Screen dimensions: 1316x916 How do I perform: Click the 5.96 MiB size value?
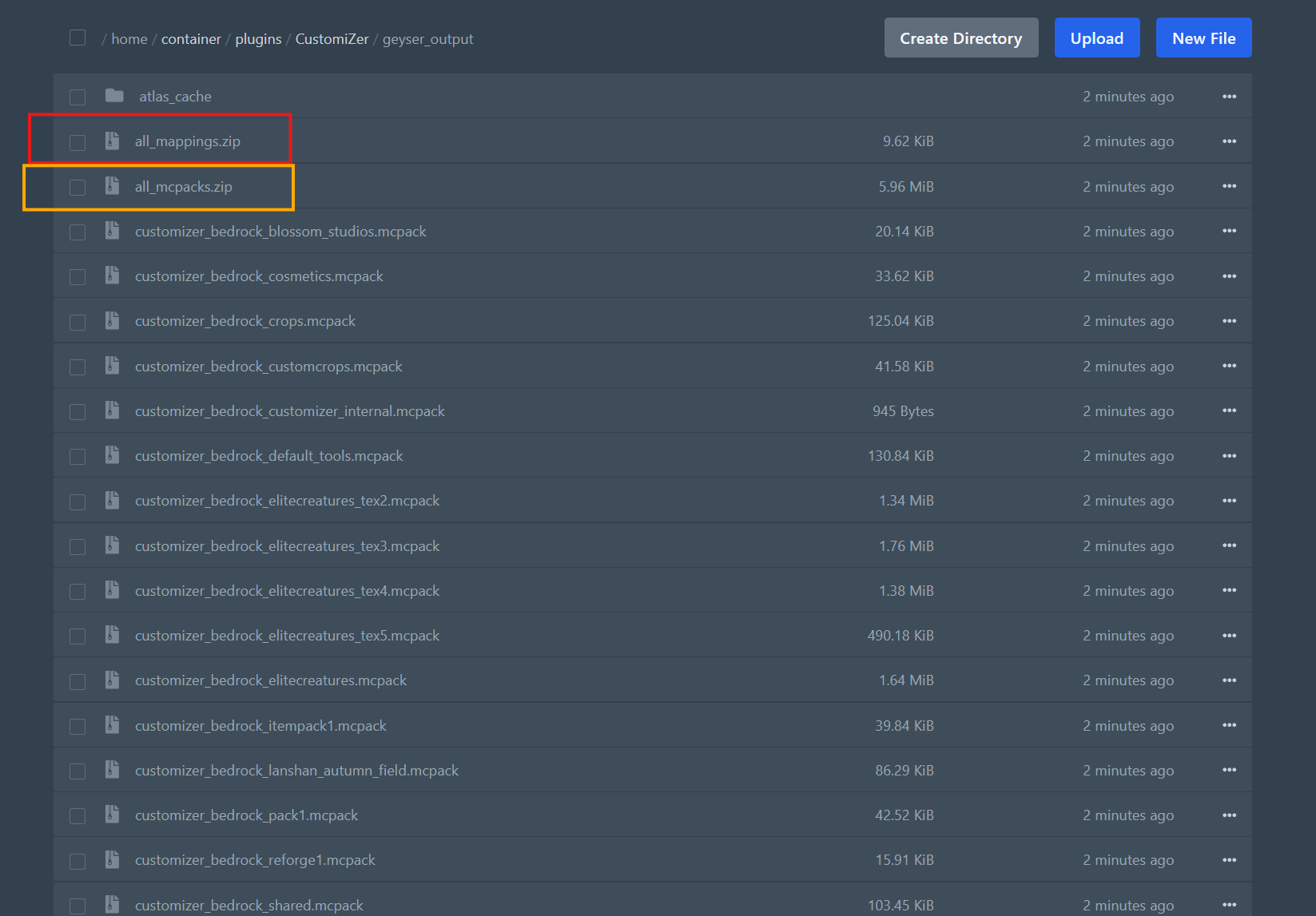point(906,186)
